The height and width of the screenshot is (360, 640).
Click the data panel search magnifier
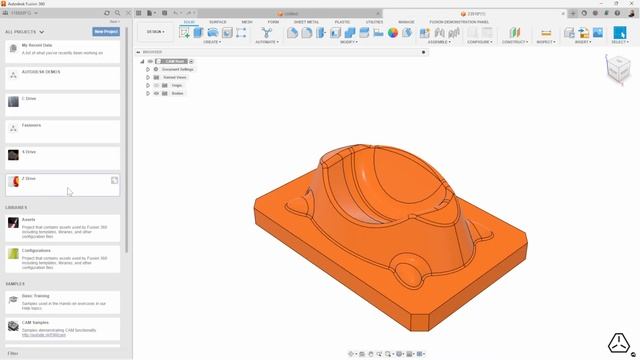pyautogui.click(x=118, y=13)
